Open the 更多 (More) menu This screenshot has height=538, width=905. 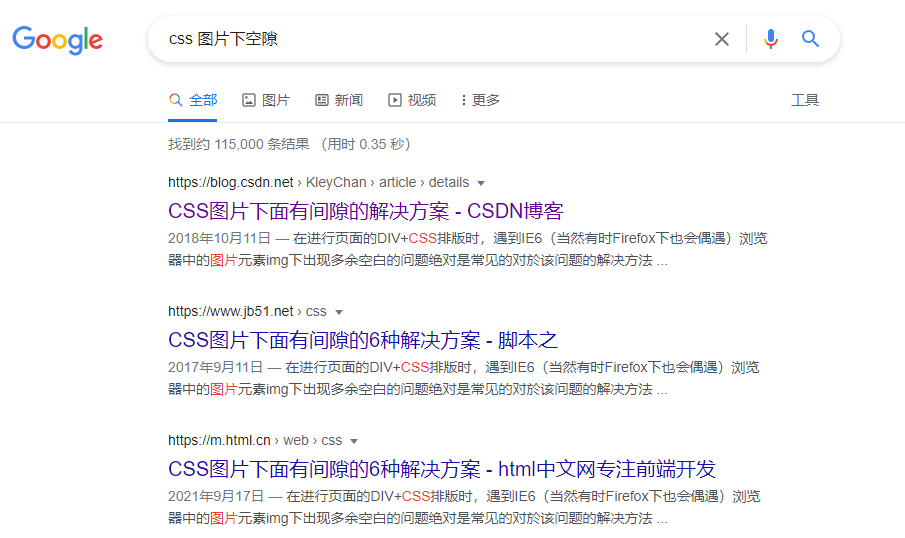(x=480, y=100)
